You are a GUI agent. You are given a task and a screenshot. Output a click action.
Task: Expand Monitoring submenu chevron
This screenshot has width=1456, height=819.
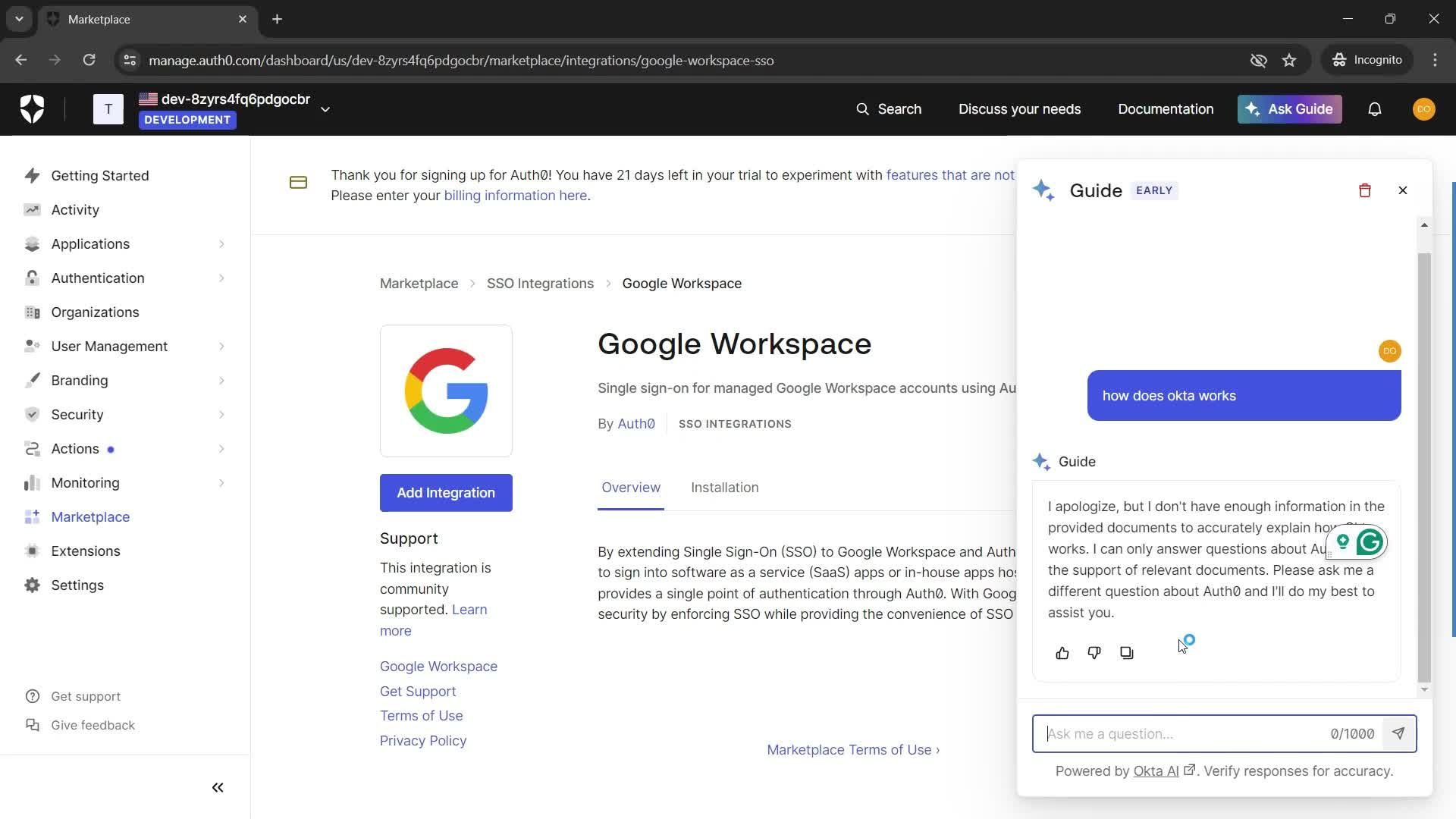pyautogui.click(x=221, y=483)
